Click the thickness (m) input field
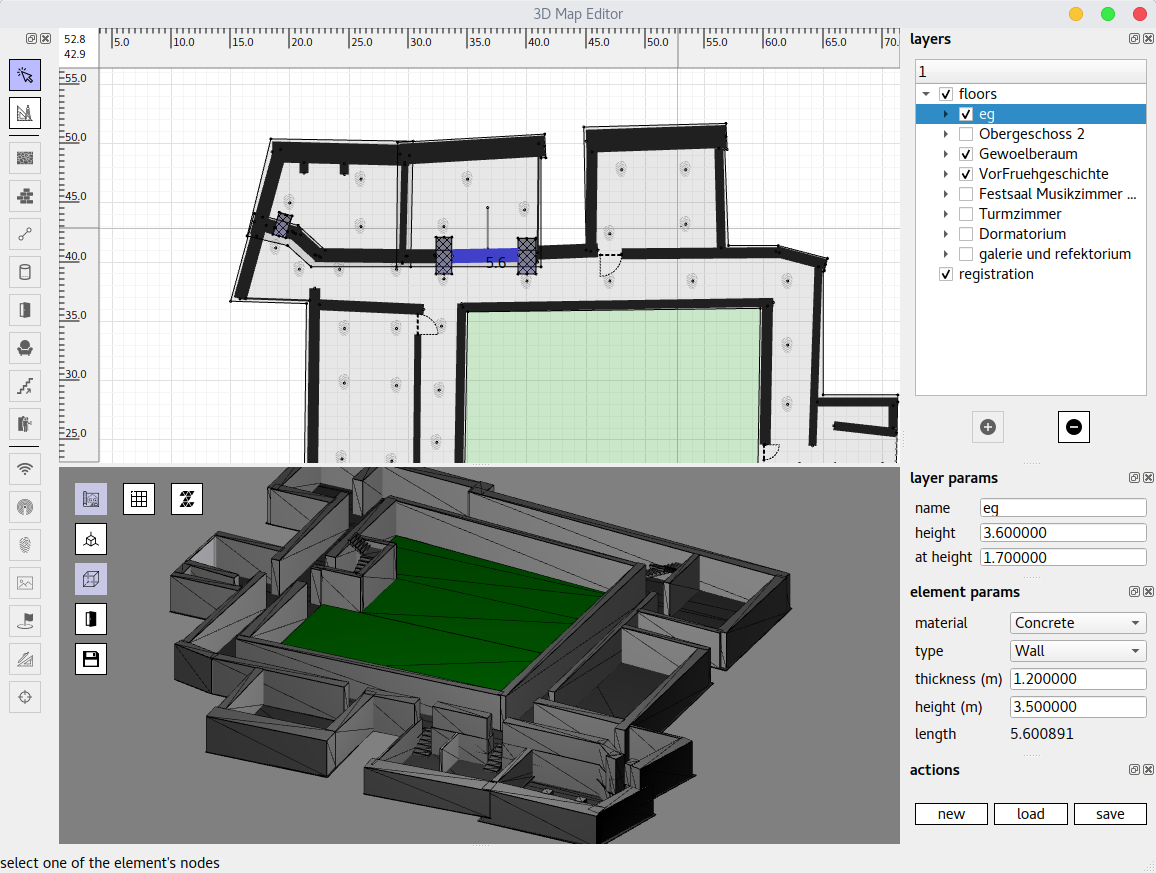The height and width of the screenshot is (873, 1156). click(x=1078, y=679)
